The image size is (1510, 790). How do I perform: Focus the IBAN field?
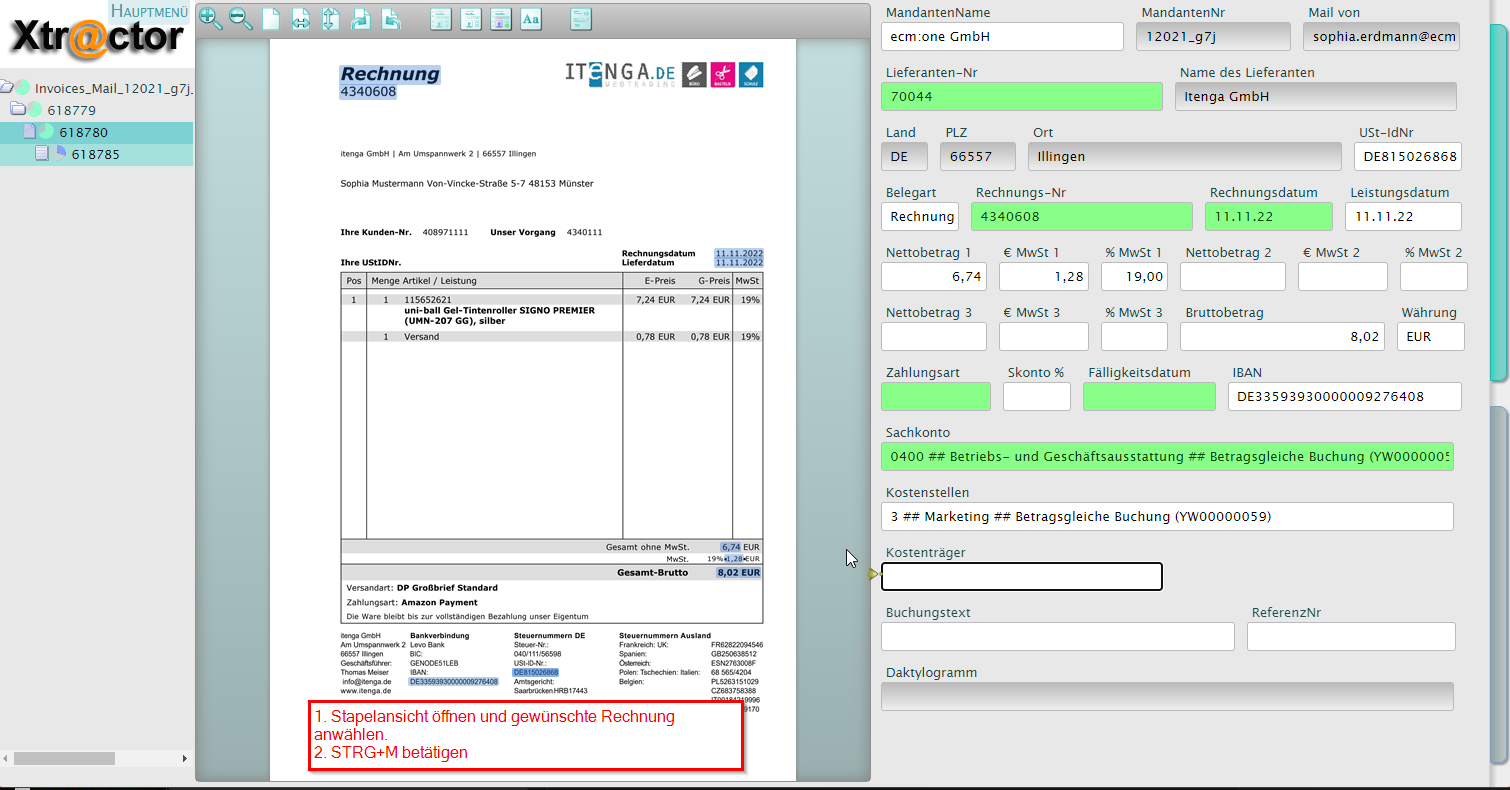pos(1345,396)
